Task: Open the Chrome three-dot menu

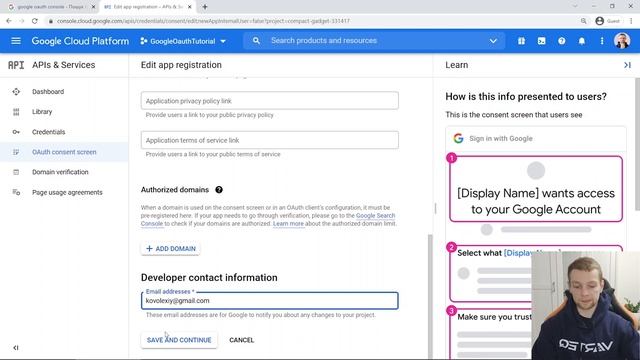Action: (631, 21)
